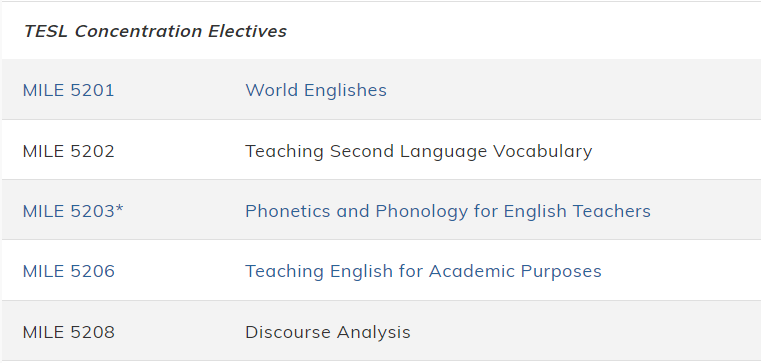Open the World Englishes course link
Screen dimensions: 761x363
pos(316,90)
